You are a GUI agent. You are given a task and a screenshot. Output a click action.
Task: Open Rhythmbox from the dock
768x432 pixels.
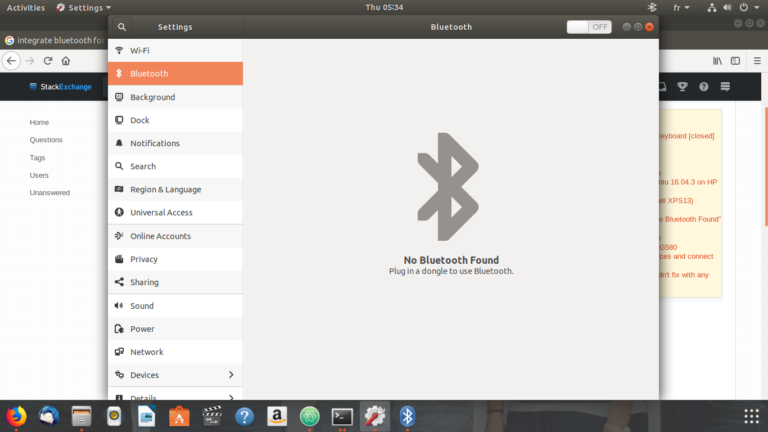[114, 416]
